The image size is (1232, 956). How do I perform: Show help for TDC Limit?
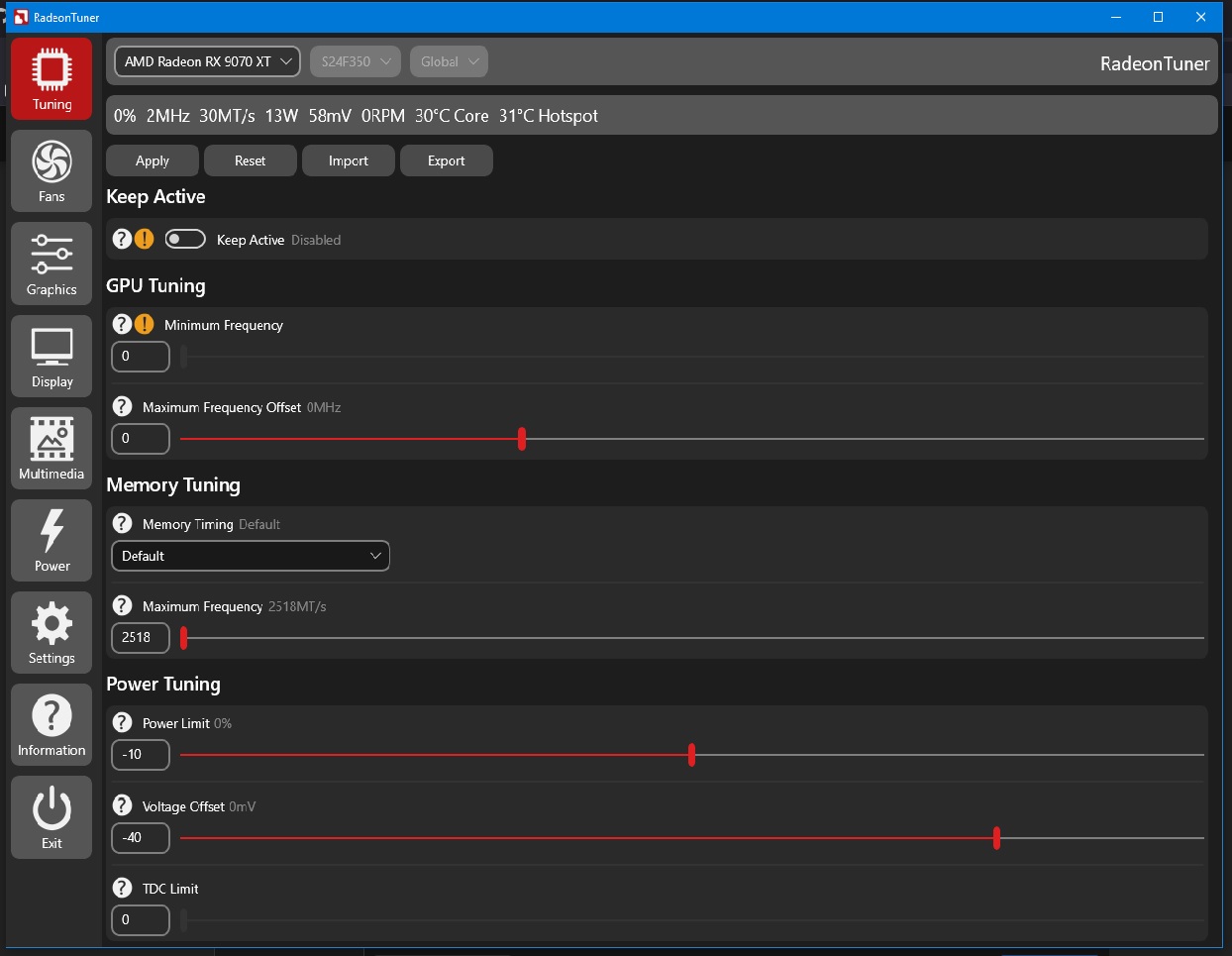coord(122,888)
